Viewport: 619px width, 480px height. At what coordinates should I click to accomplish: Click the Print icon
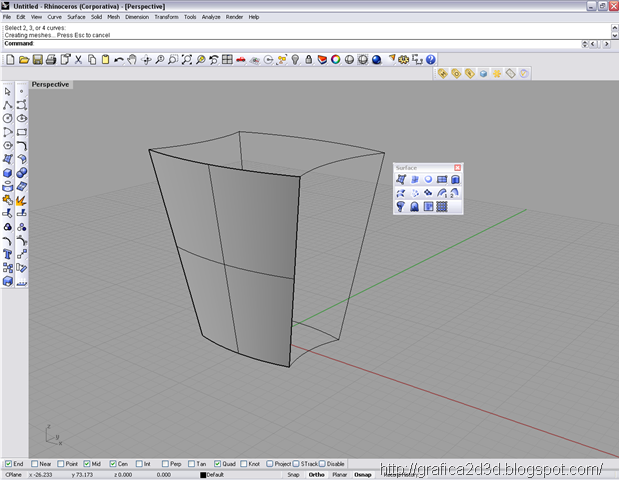coord(51,60)
